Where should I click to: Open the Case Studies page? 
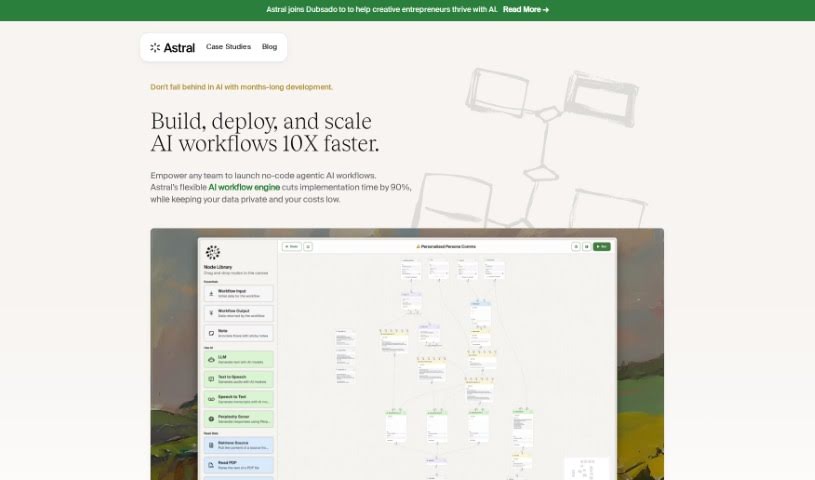(x=228, y=47)
